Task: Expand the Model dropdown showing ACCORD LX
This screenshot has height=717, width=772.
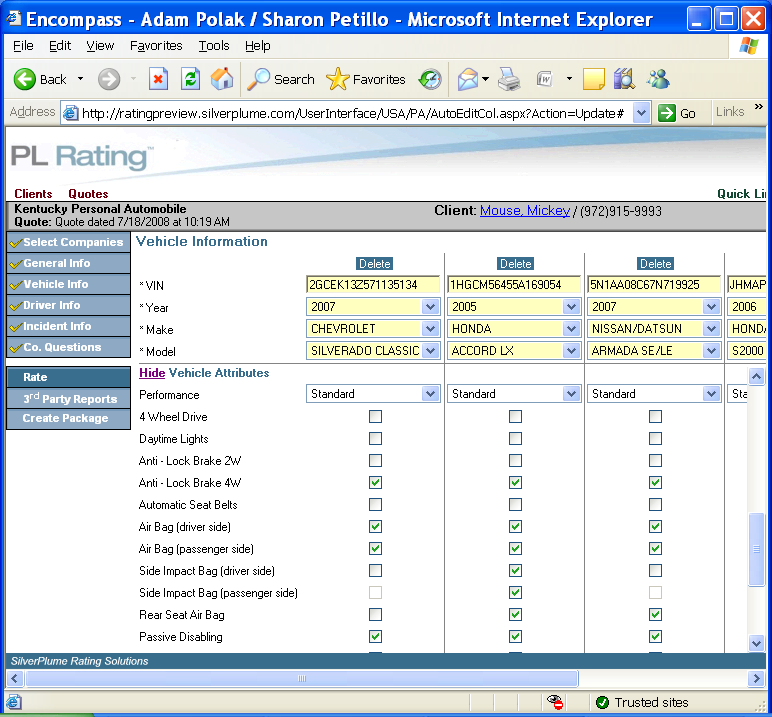Action: tap(571, 351)
